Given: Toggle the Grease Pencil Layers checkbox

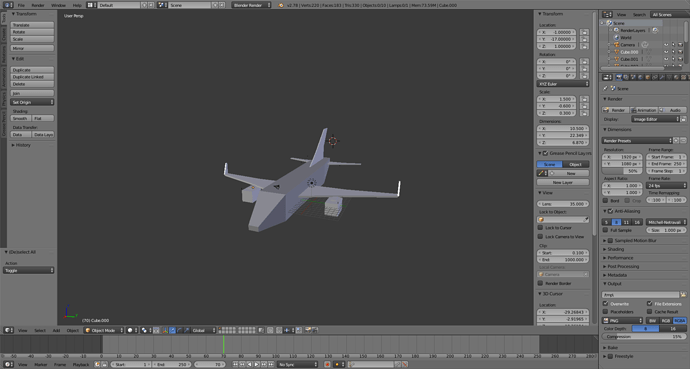Looking at the screenshot, I should coord(546,153).
